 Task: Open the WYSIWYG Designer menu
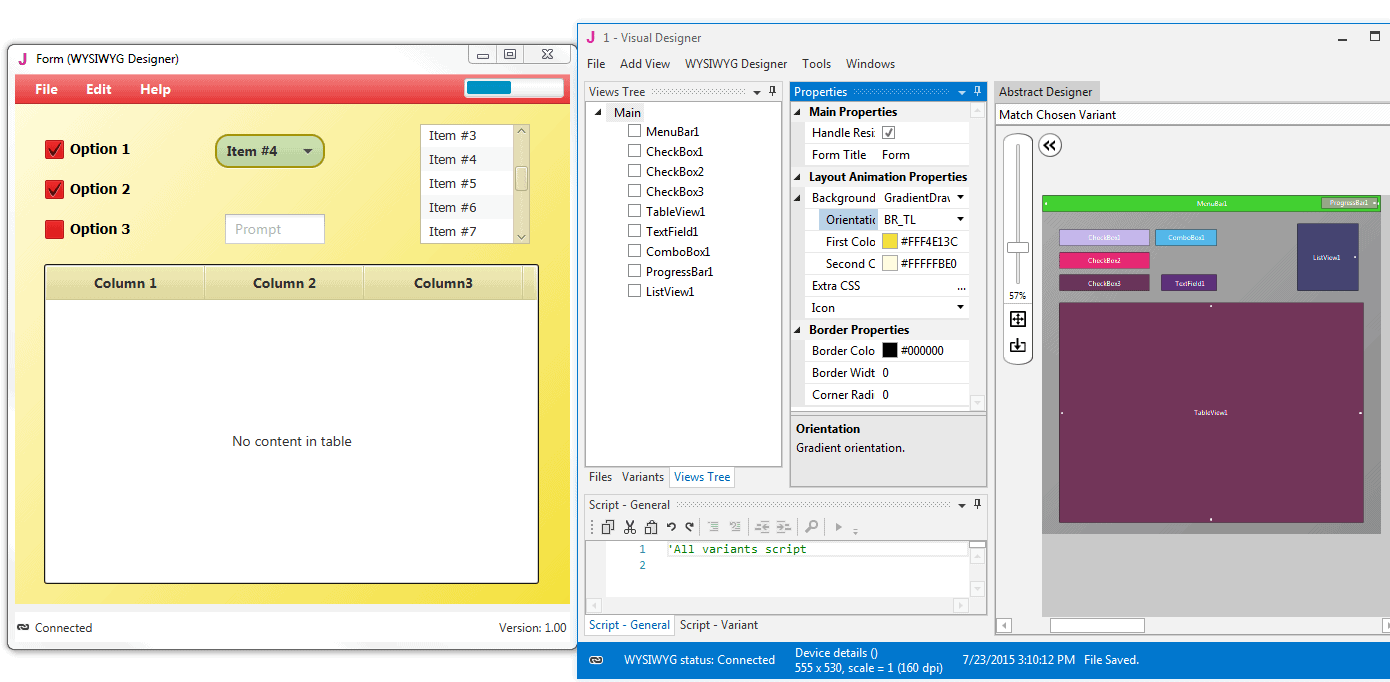[736, 64]
